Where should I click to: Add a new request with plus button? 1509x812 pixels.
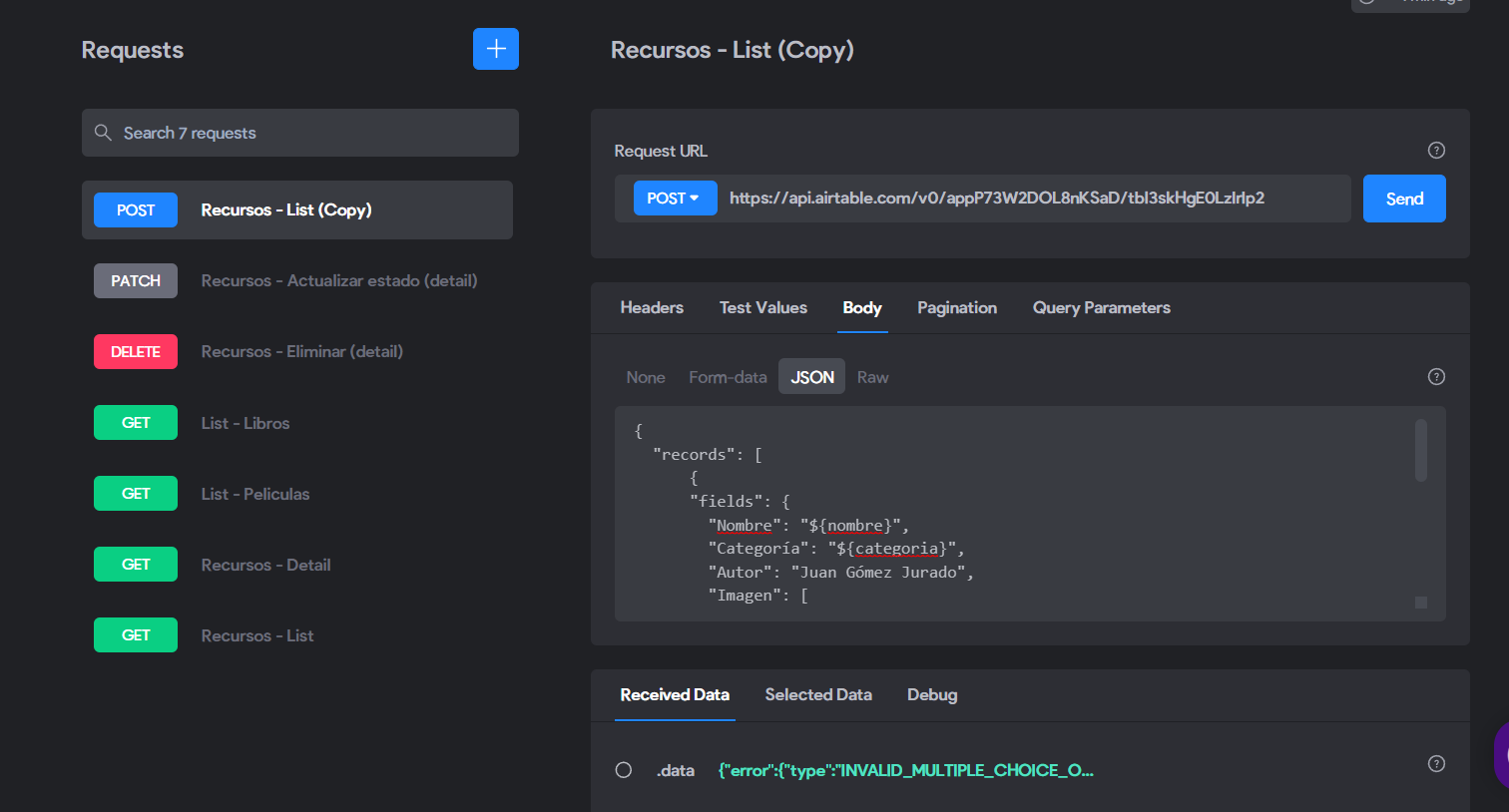tap(495, 49)
